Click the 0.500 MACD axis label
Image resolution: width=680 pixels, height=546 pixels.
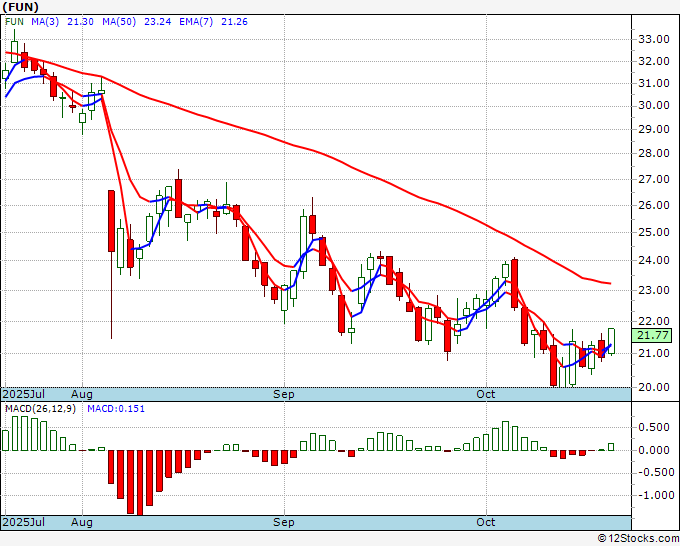(x=654, y=428)
